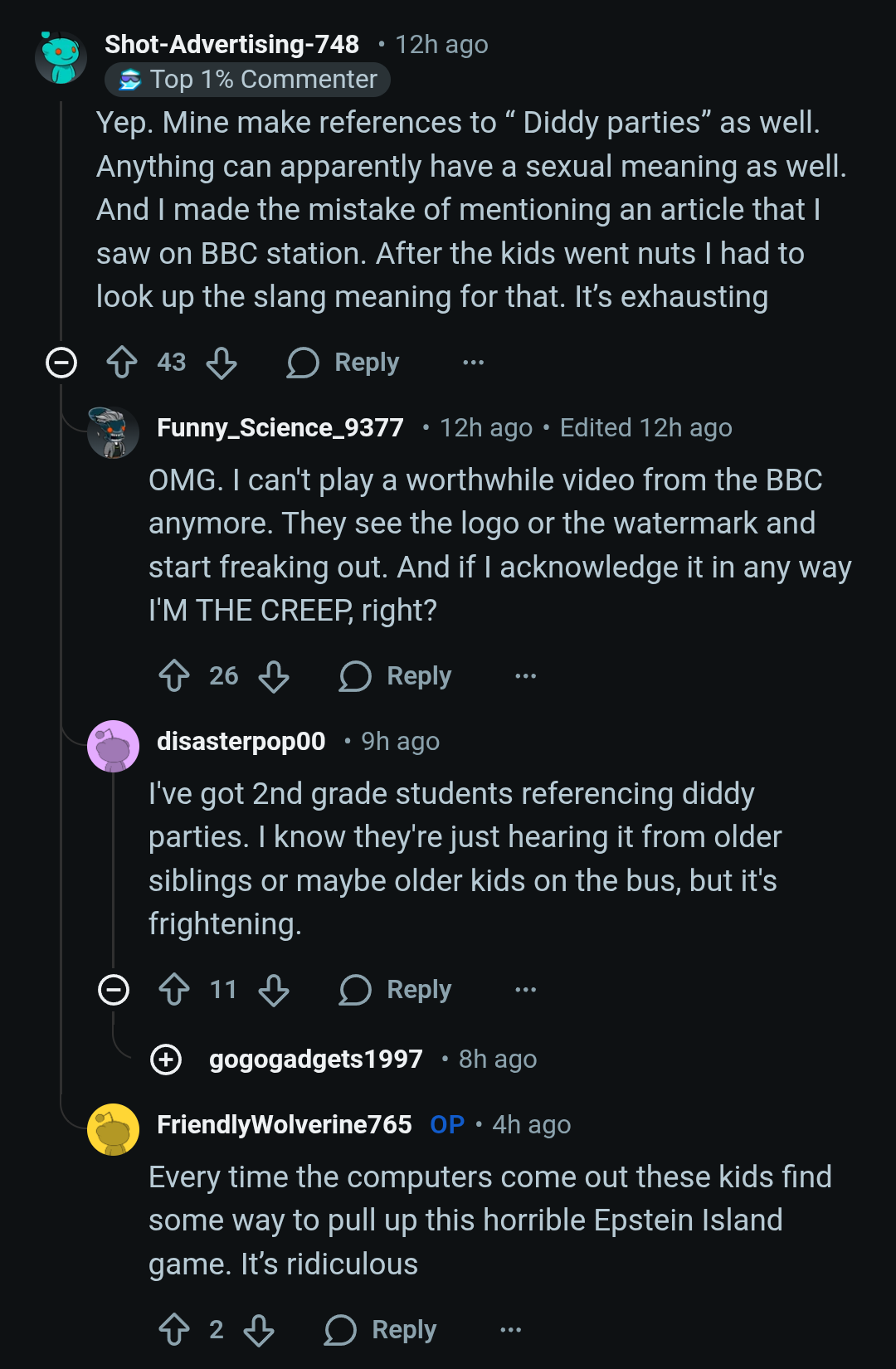Upvote Funny_Science_9377's comment
Screen dimensions: 896x1369
tap(174, 676)
